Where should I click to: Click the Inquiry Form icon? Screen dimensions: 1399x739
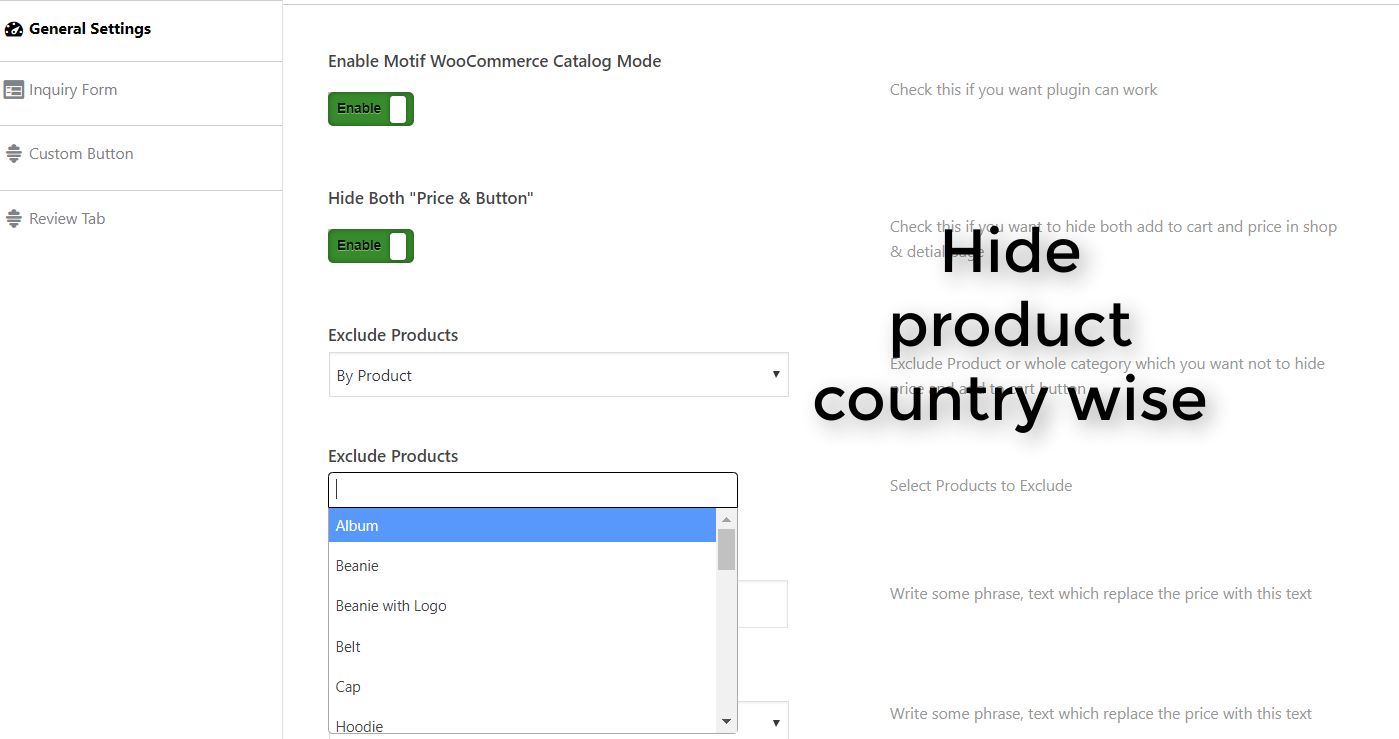[13, 90]
